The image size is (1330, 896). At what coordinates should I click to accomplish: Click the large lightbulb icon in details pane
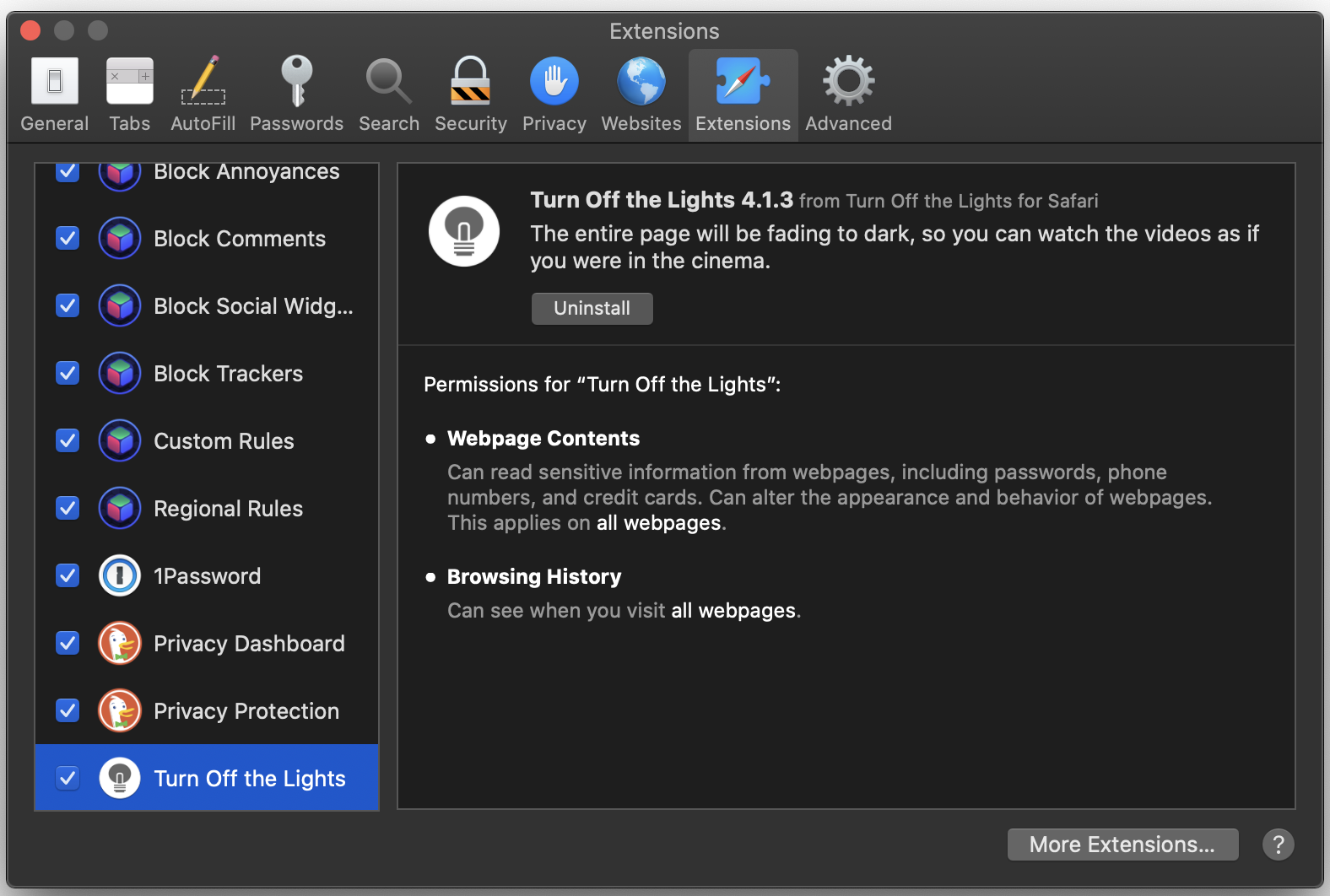pos(464,231)
